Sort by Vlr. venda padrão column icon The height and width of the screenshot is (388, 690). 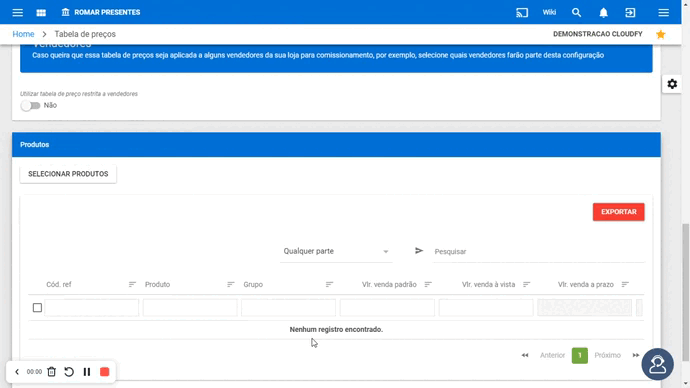click(x=428, y=285)
